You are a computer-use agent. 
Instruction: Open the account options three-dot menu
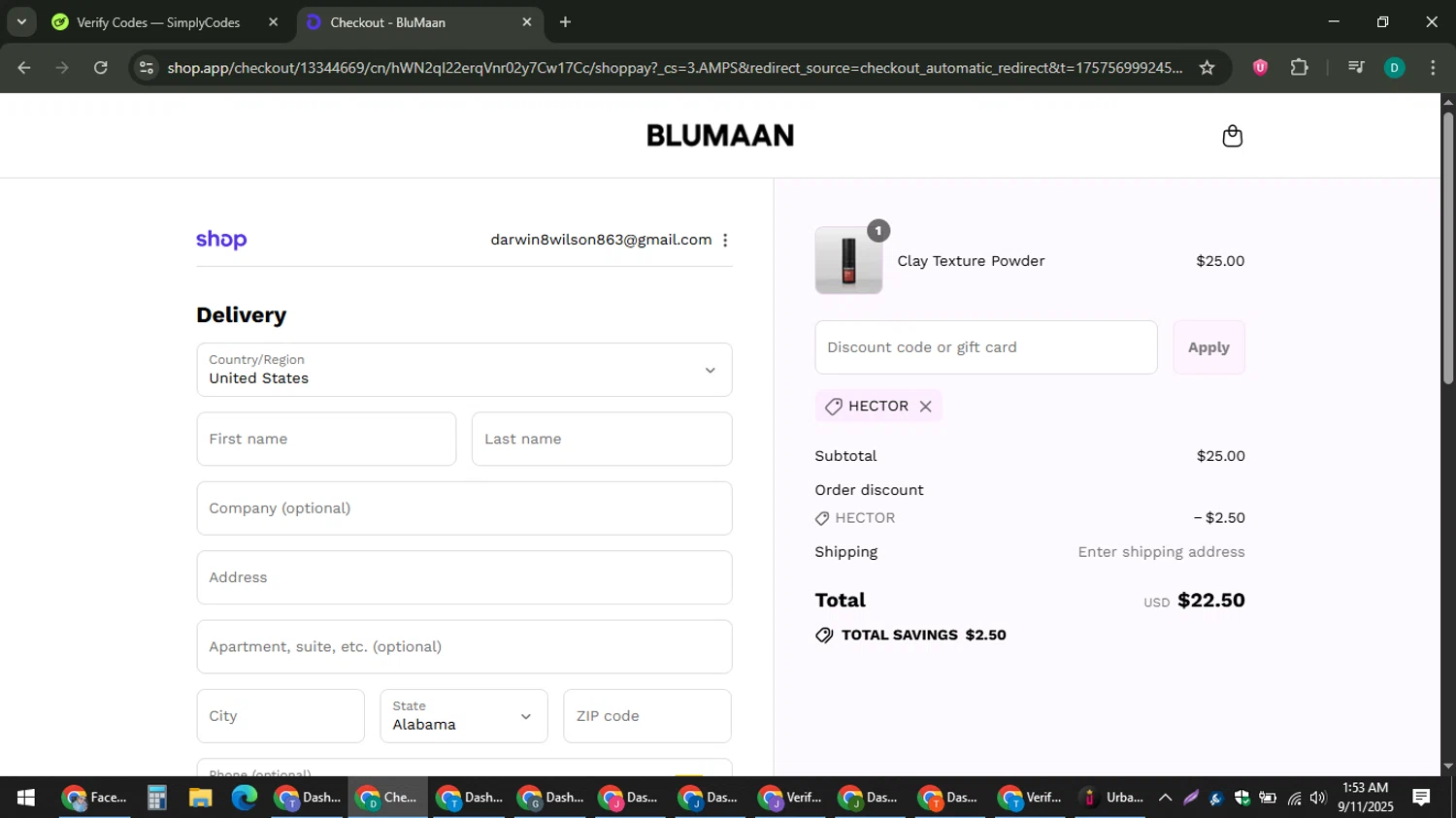(x=725, y=240)
